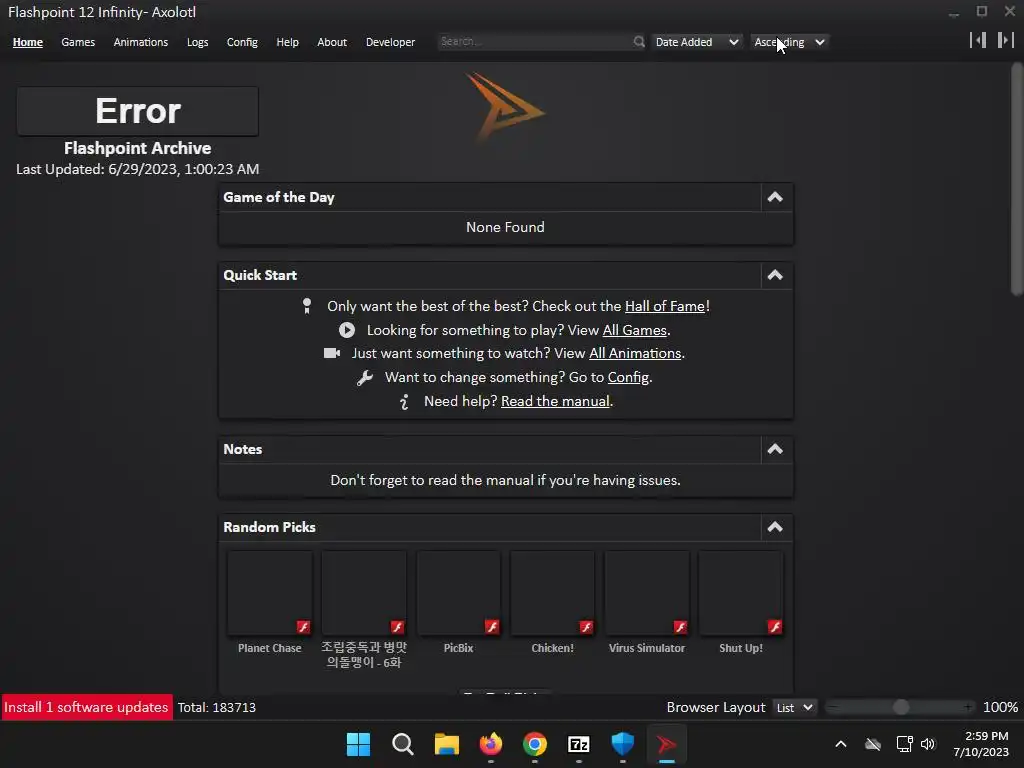Click the None Found text

coord(505,227)
